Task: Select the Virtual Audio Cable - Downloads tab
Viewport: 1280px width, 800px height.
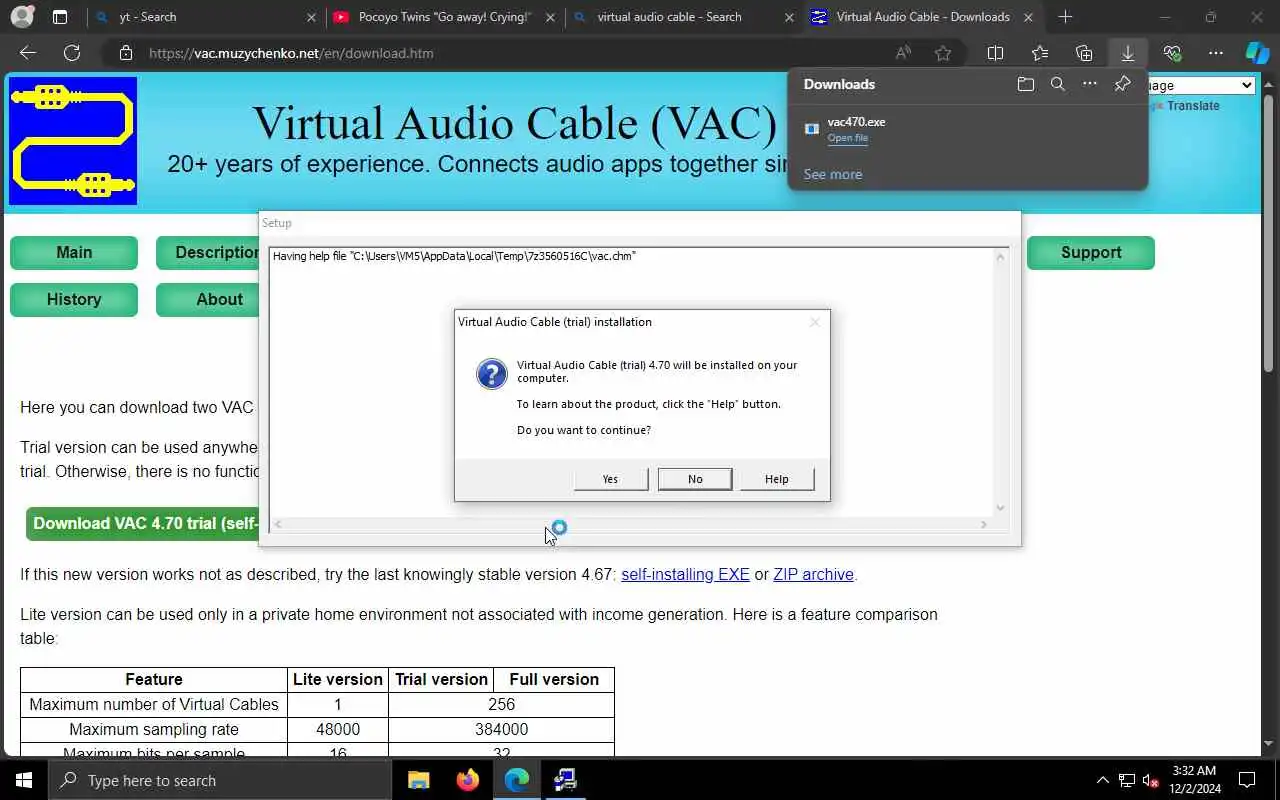Action: tap(922, 17)
